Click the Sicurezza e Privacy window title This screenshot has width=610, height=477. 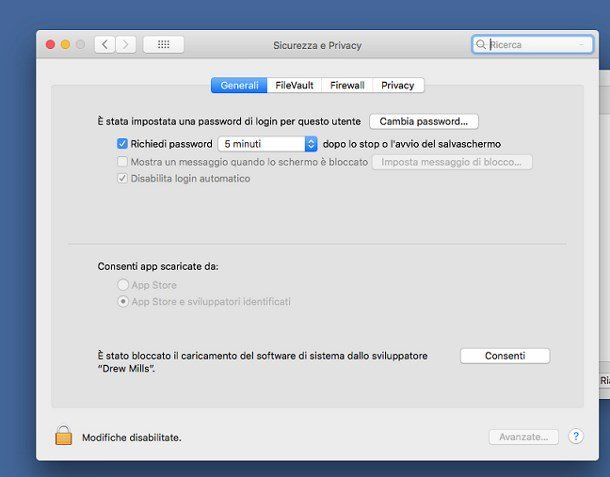(317, 45)
